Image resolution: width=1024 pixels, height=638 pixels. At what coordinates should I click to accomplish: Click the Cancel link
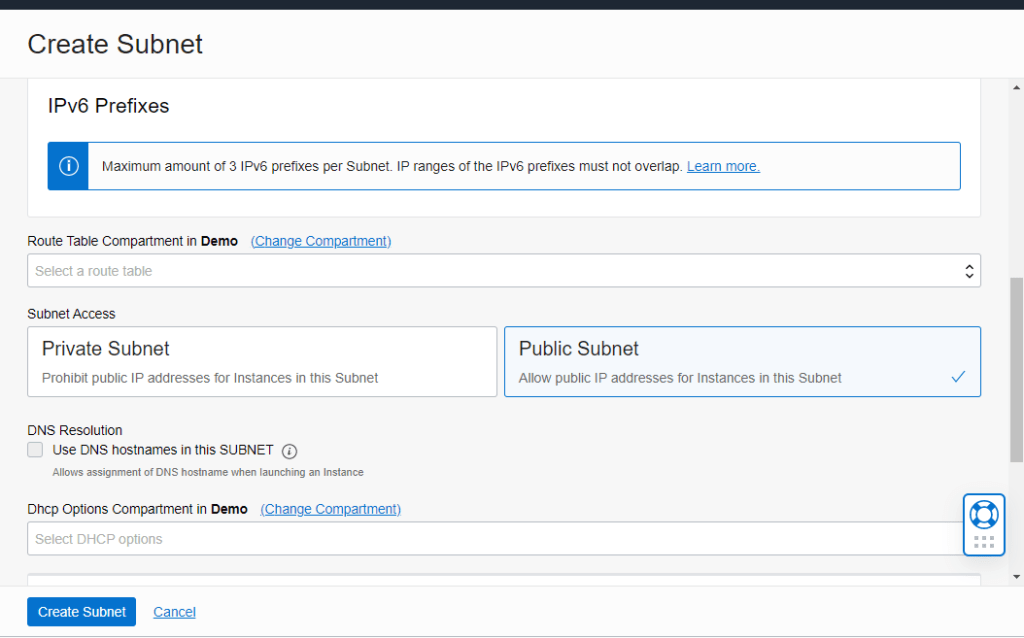tap(174, 612)
